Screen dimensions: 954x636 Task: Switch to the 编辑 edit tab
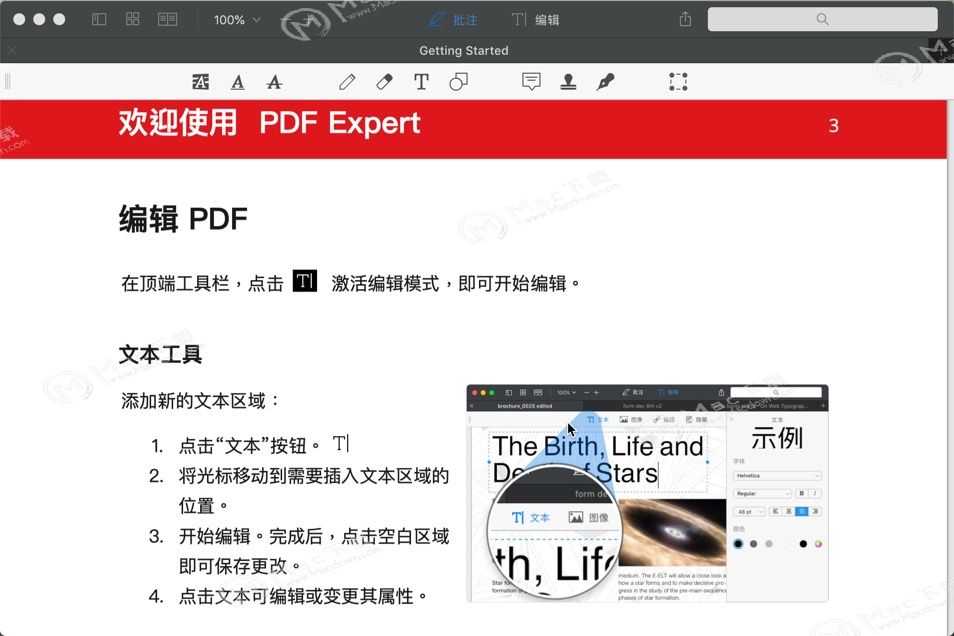click(535, 20)
